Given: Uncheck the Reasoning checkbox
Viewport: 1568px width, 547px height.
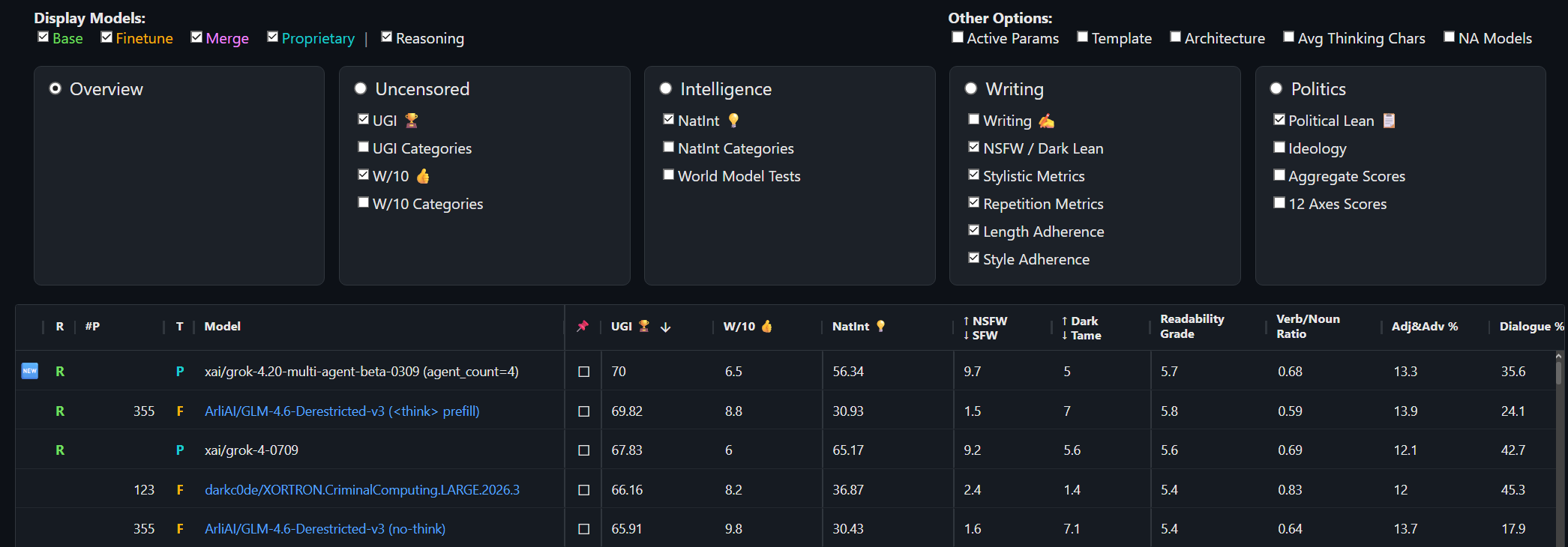Looking at the screenshot, I should coord(387,37).
